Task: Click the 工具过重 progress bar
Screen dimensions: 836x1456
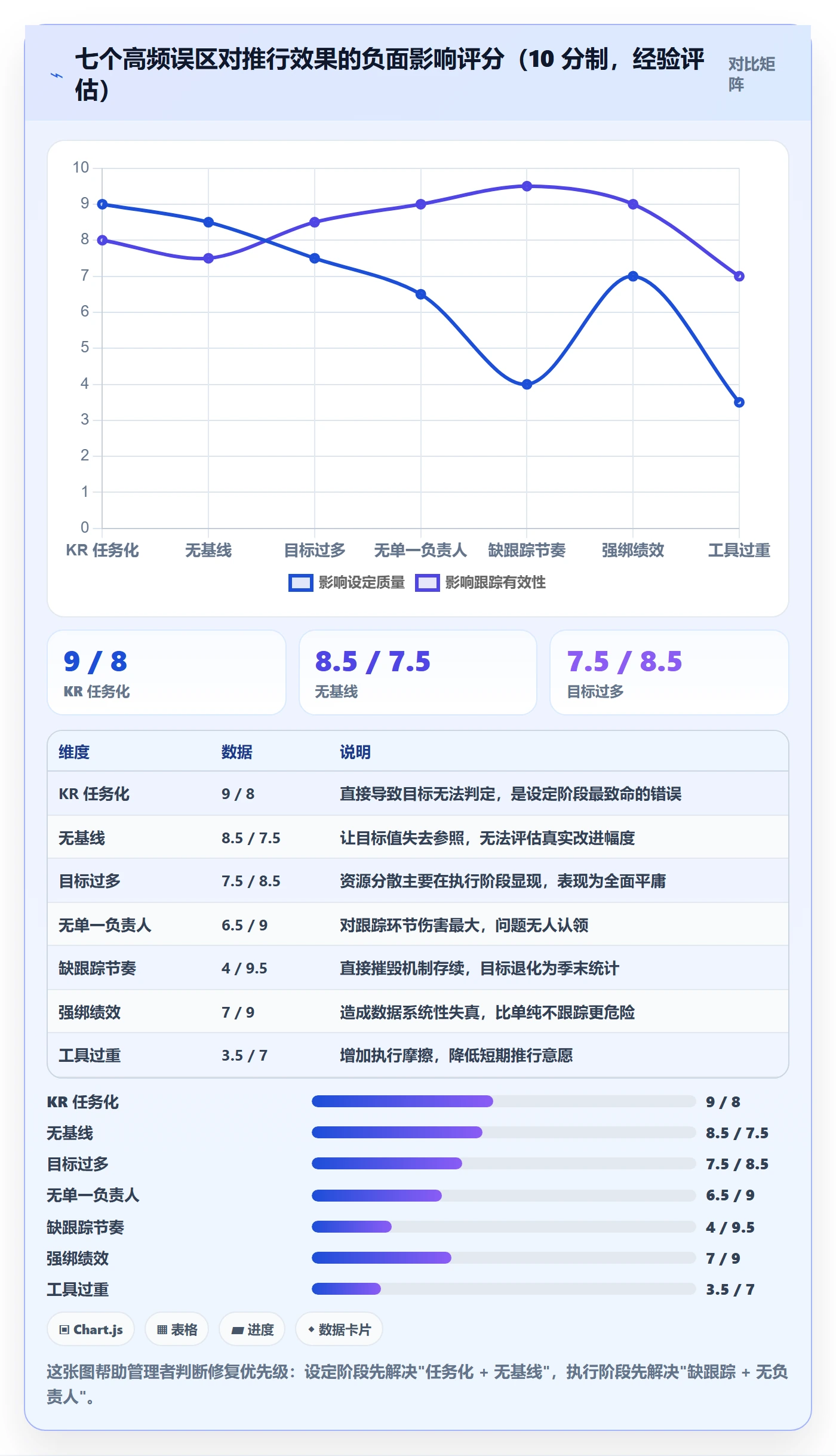Action: click(x=504, y=1289)
